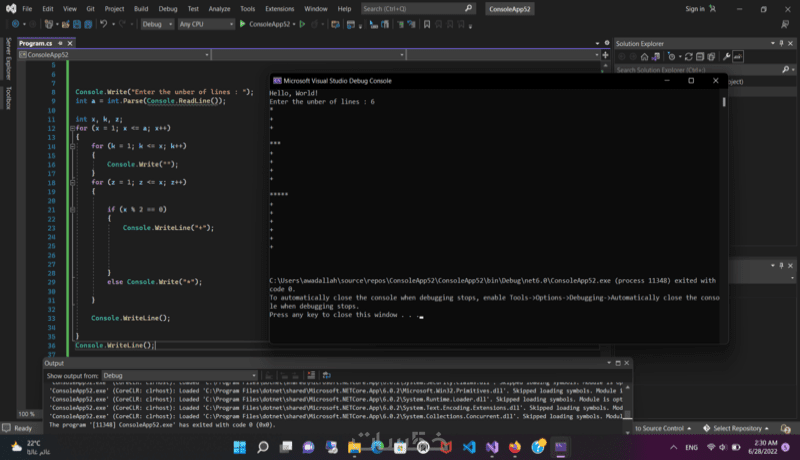Open Properties wrench in Solution Explorer
Screen dimensions: 800x460
point(727,57)
